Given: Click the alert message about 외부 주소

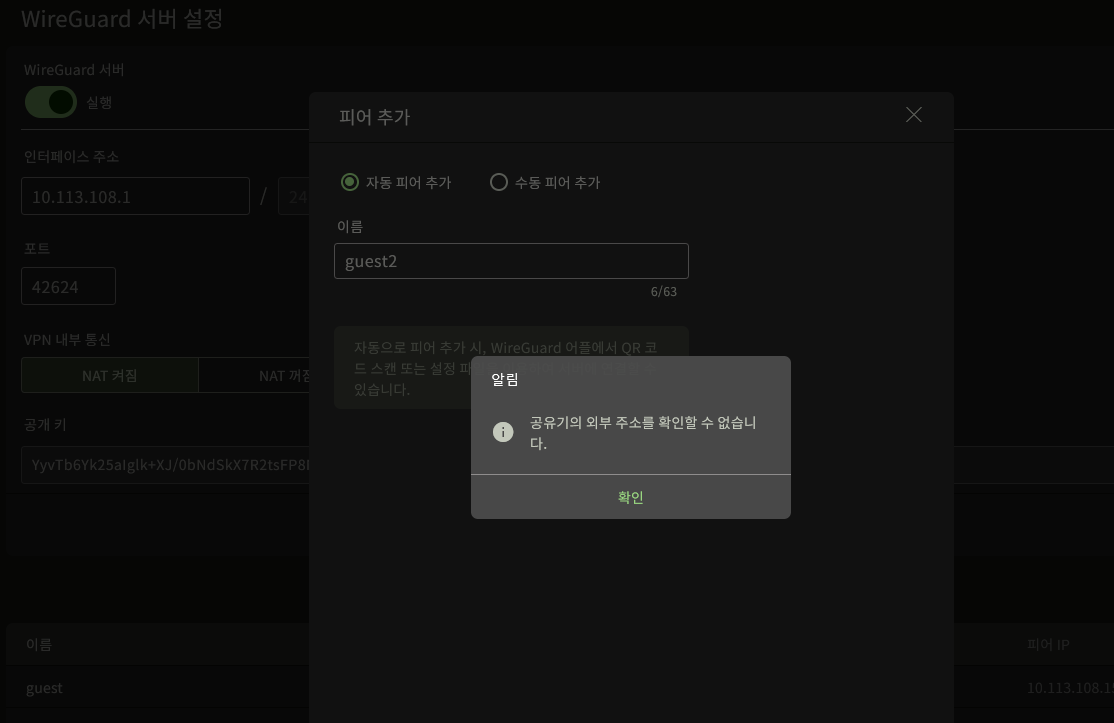Looking at the screenshot, I should click(643, 433).
